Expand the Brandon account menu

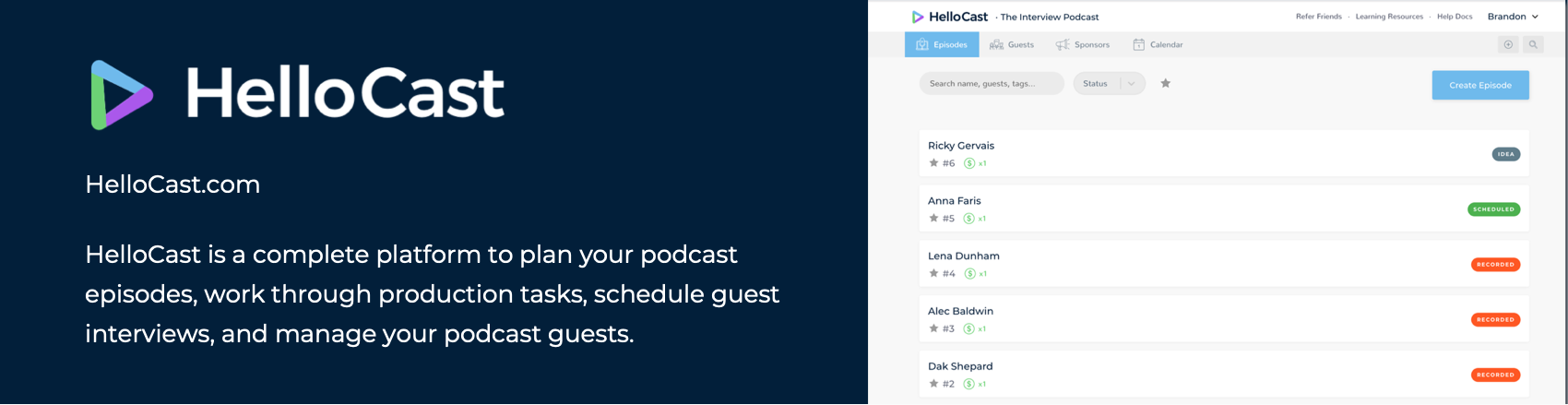pyautogui.click(x=1514, y=17)
